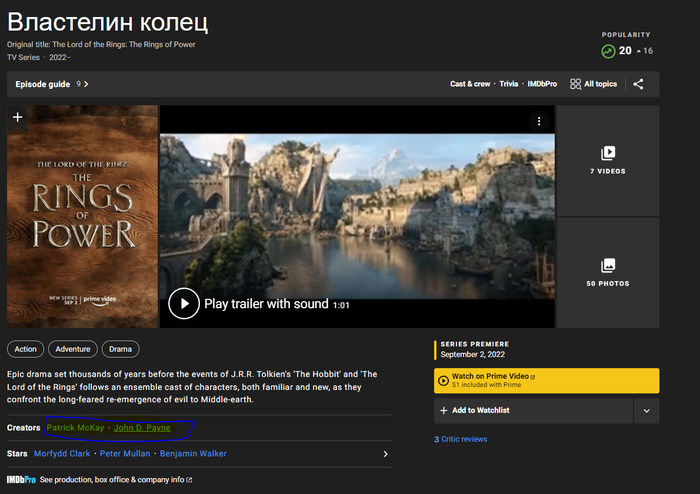Click the plot summary paragraph
The image size is (700, 494).
pyautogui.click(x=192, y=386)
